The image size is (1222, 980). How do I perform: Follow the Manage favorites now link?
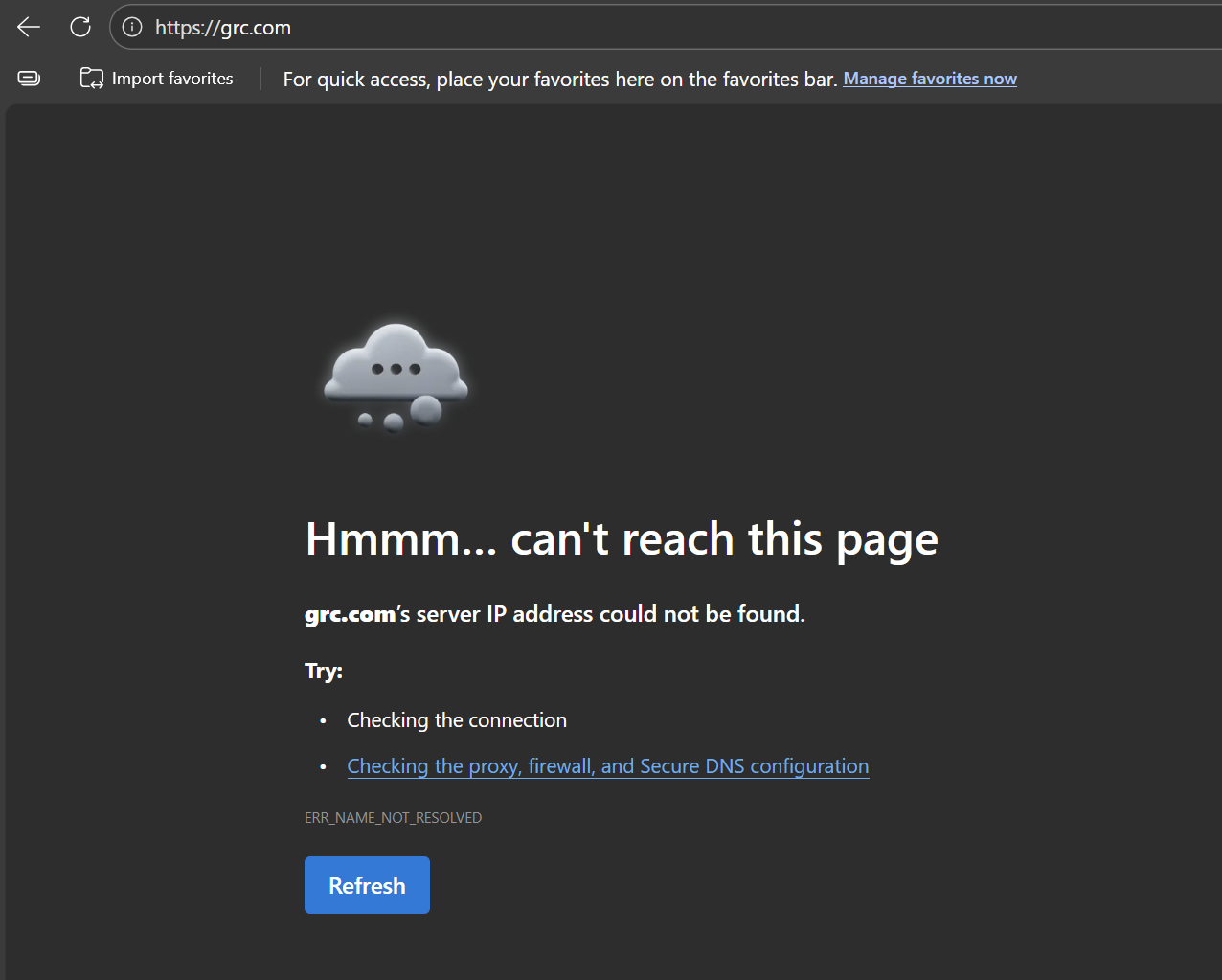click(x=930, y=79)
